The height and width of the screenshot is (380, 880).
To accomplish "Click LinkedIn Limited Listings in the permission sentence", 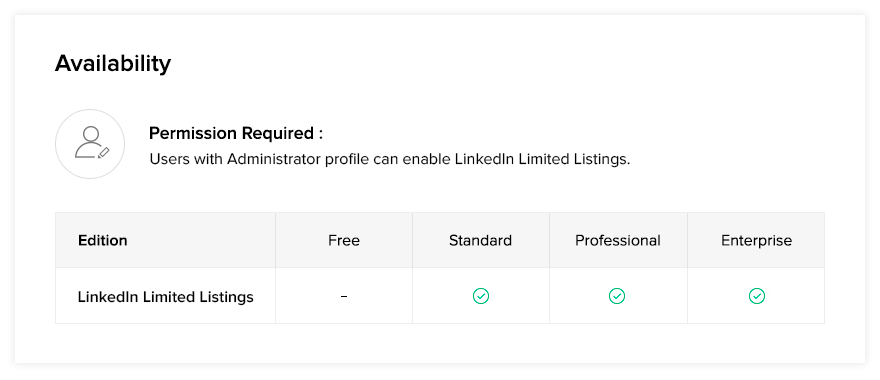I will pyautogui.click(x=542, y=159).
